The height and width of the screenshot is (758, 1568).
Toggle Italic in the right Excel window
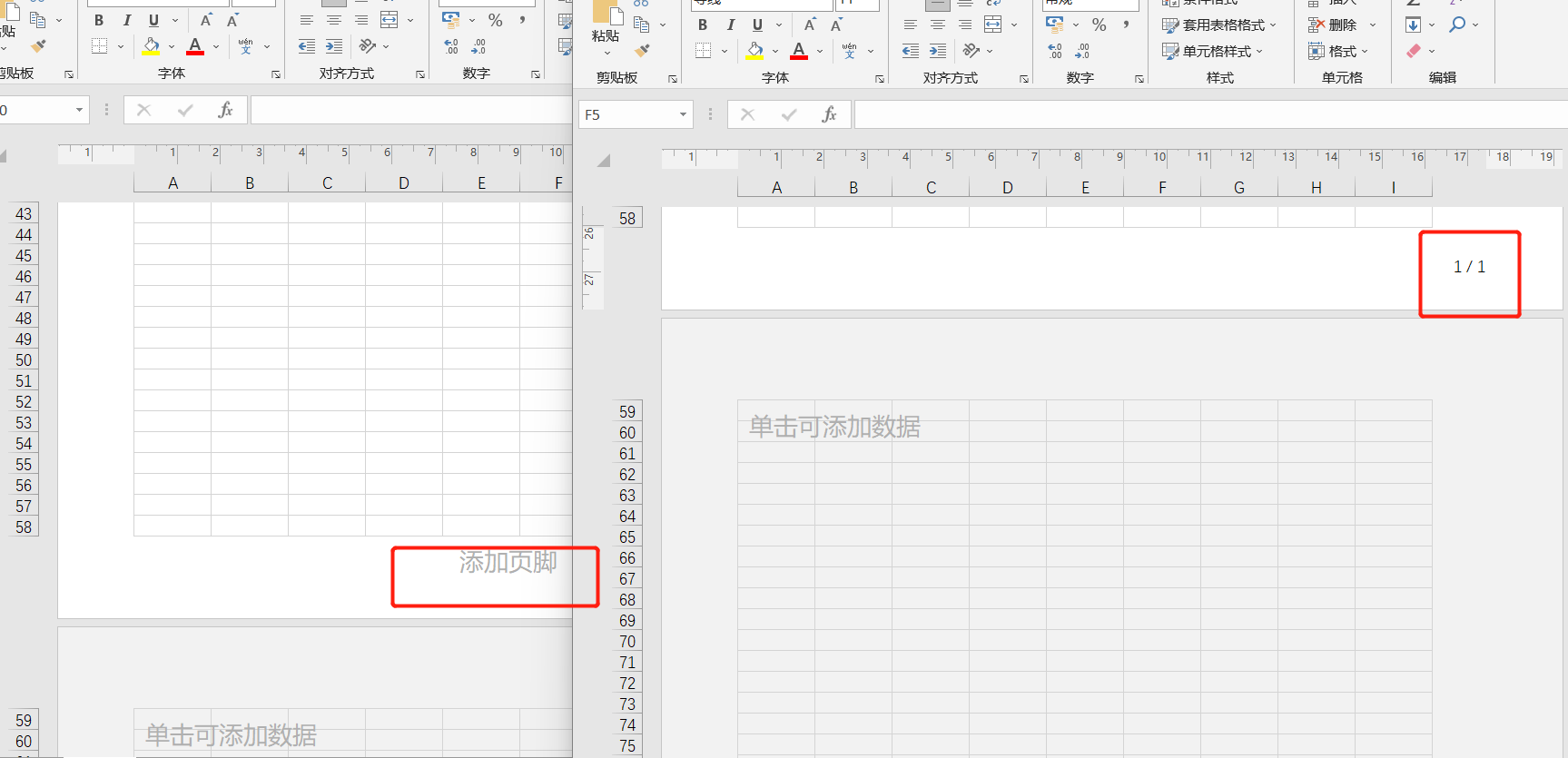[x=730, y=25]
